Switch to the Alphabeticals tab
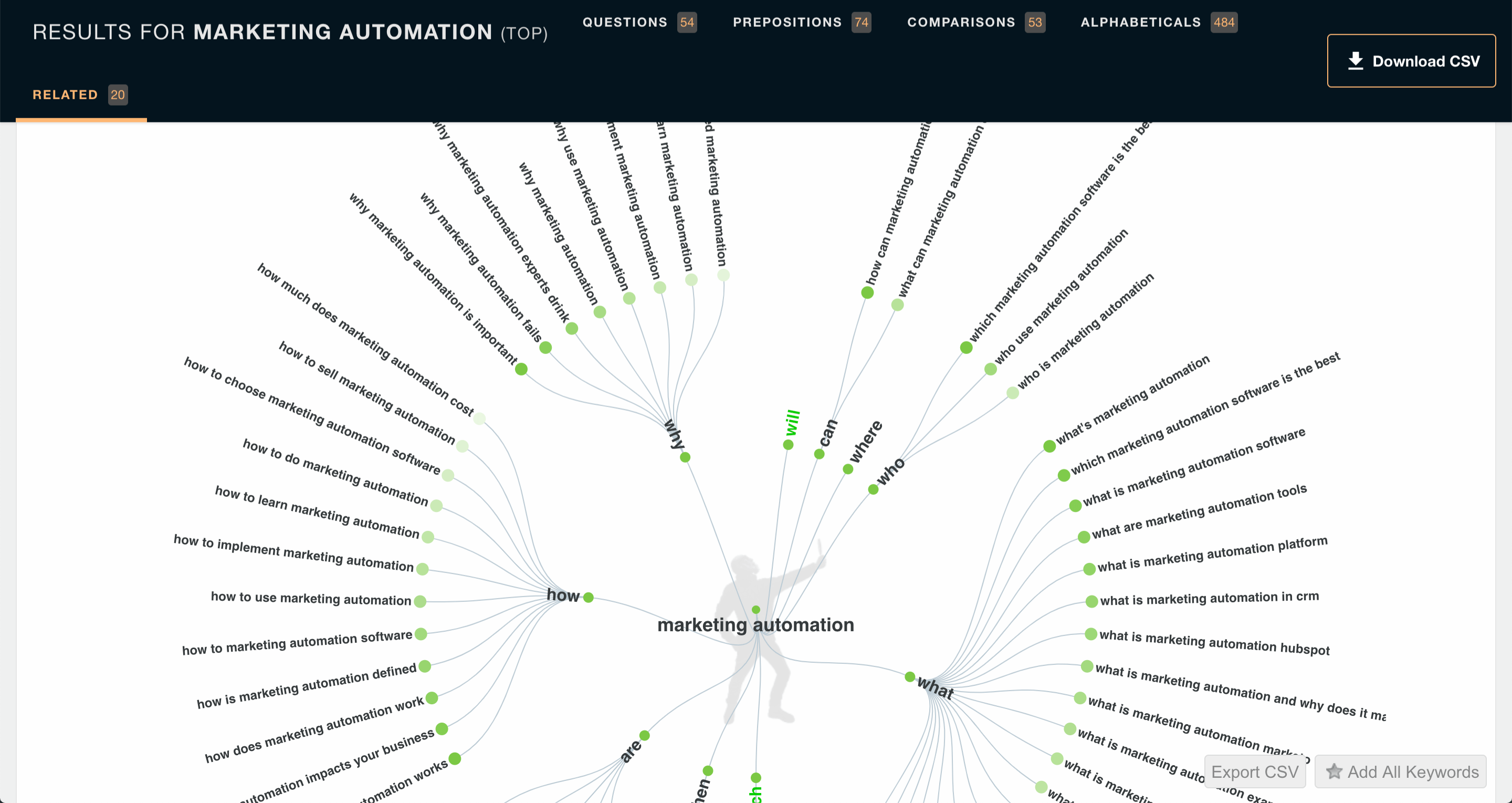The image size is (1512, 803). [x=1159, y=22]
